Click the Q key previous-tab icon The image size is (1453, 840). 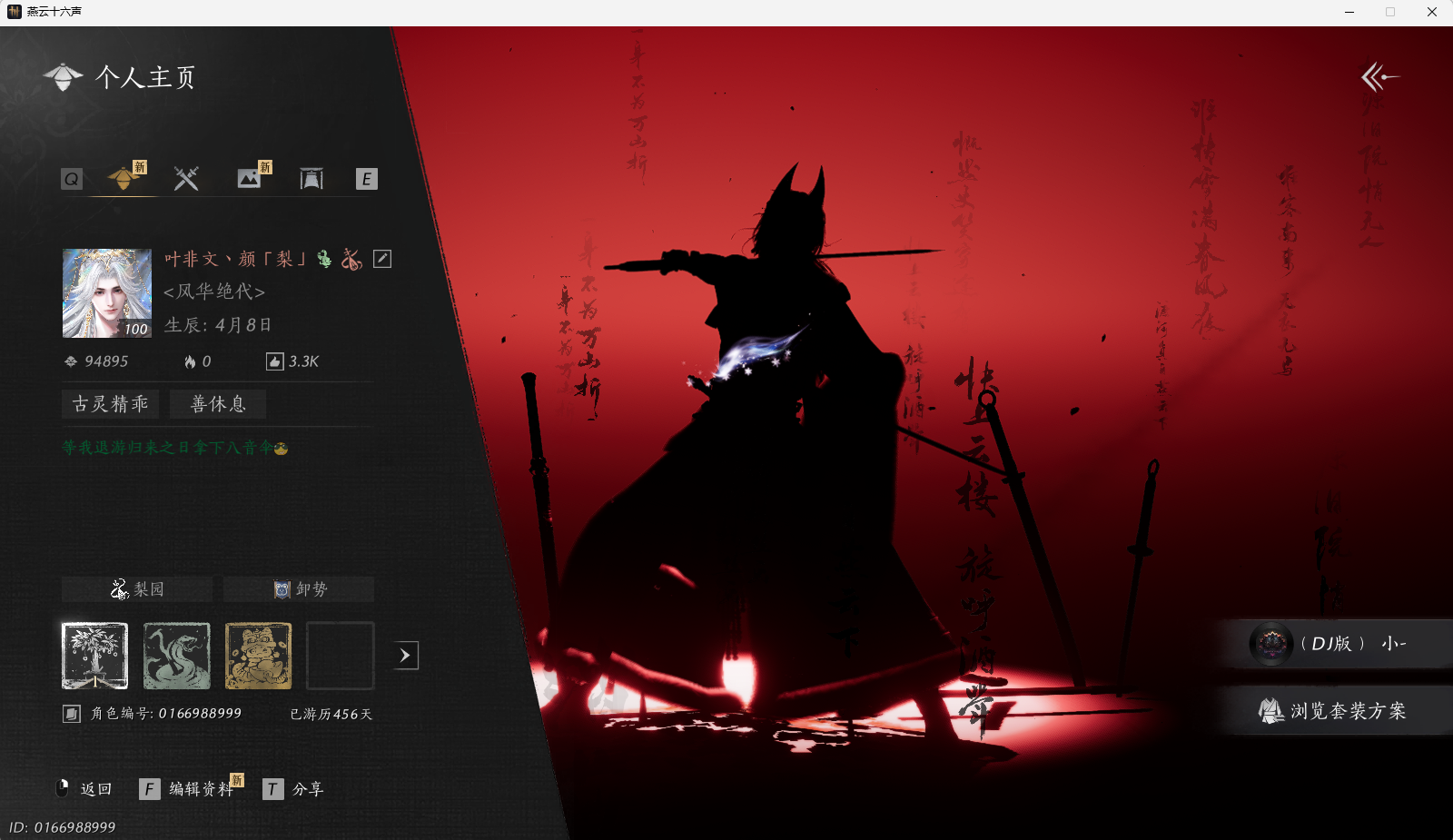pos(72,179)
